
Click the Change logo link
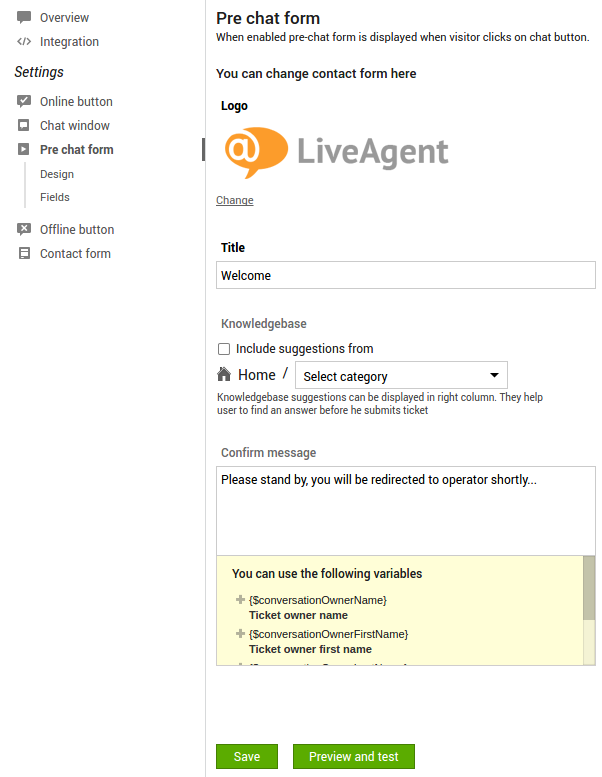235,200
